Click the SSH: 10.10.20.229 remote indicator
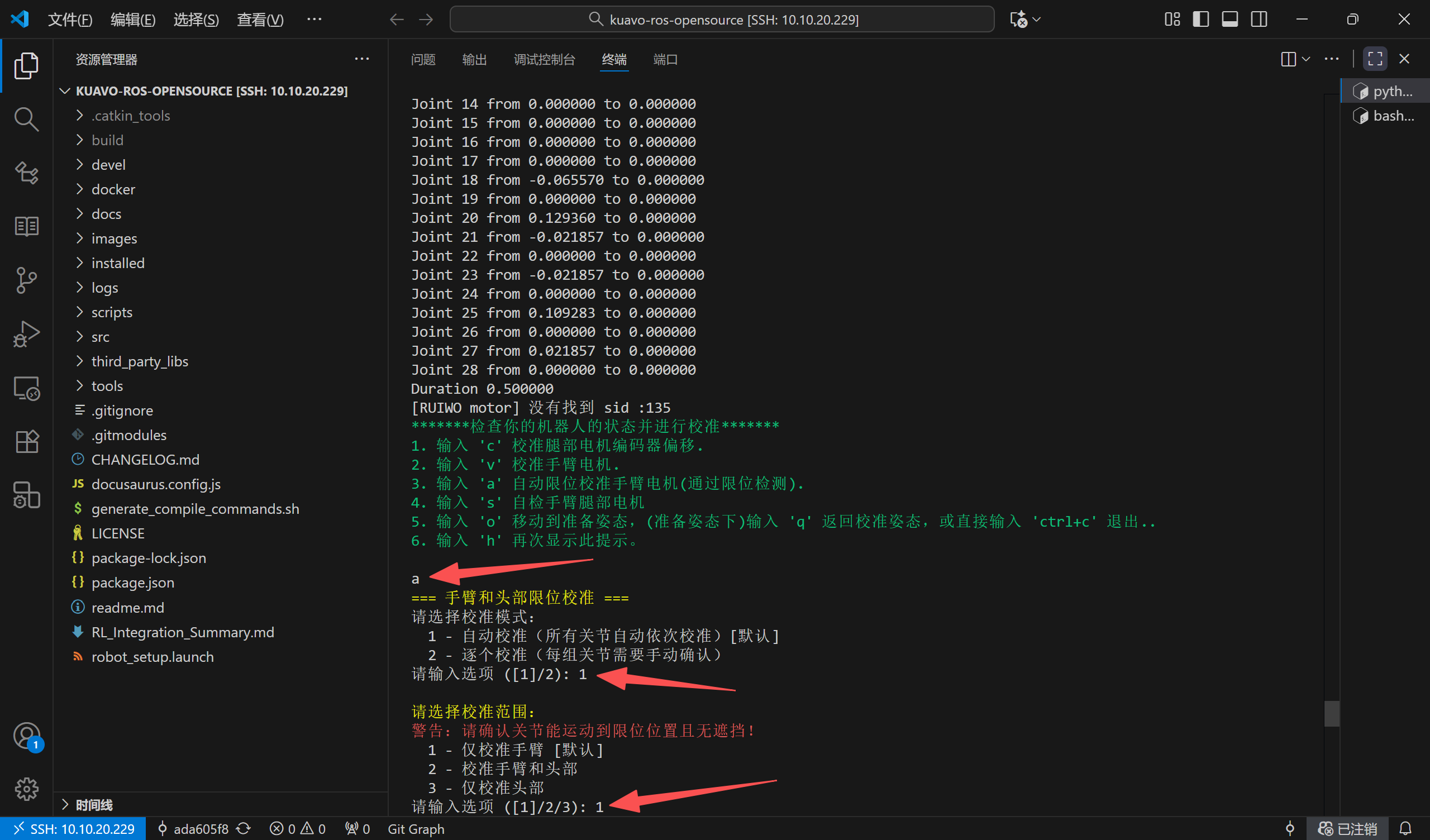Screen dimensions: 1430x840 (x=73, y=829)
